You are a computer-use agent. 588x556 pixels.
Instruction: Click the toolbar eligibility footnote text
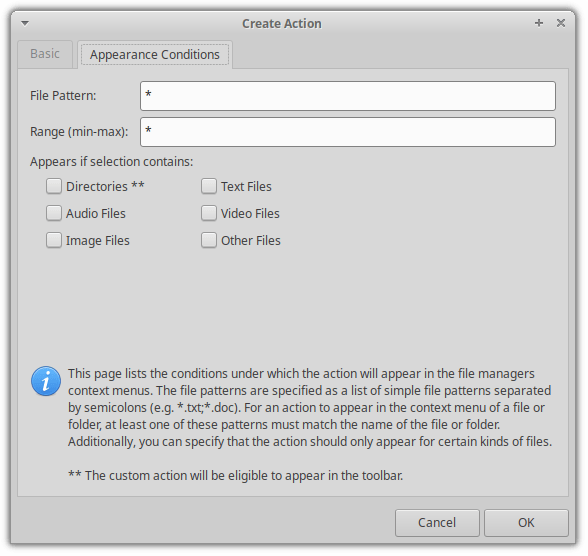pos(236,475)
